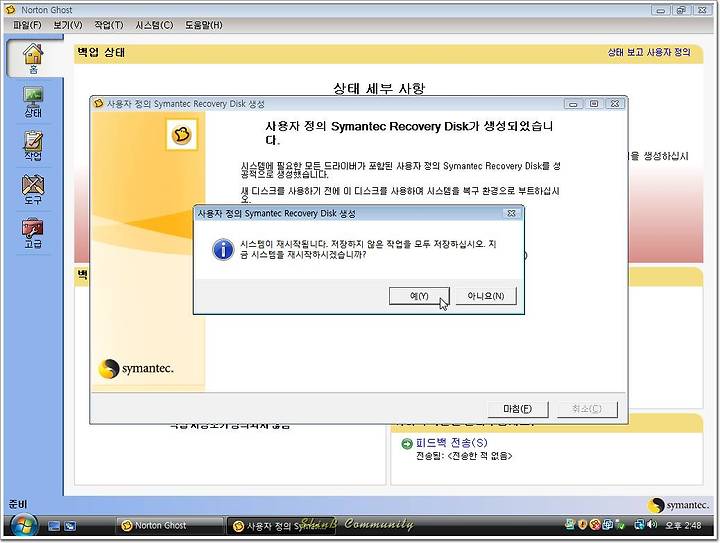The width and height of the screenshot is (720, 543).
Task: Click the Norton Ghost title bar icon
Action: click(x=11, y=9)
